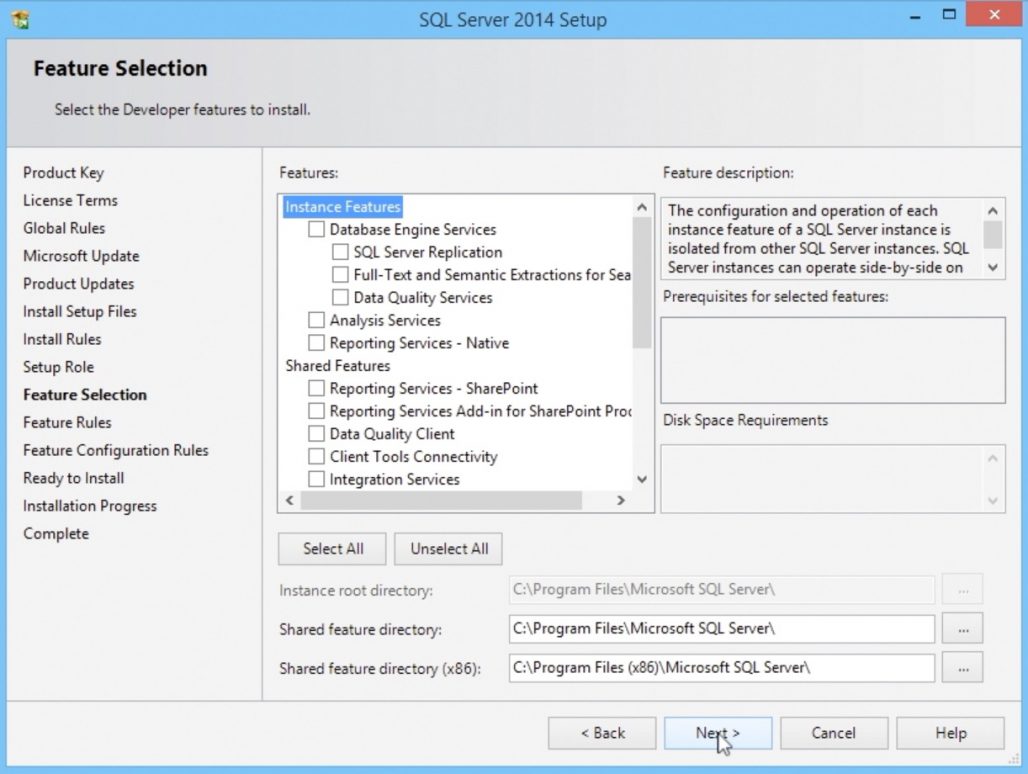The image size is (1028, 774).
Task: Browse for Shared feature directory
Action: (x=962, y=629)
